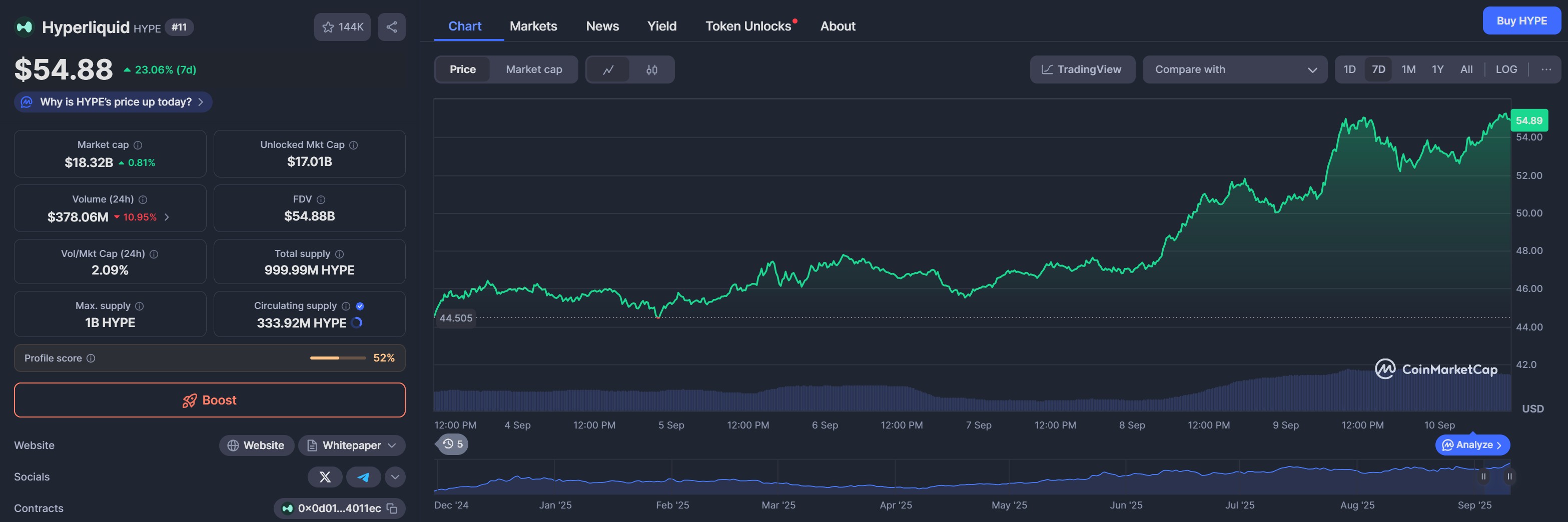Open the X (Twitter) social link
The image size is (1568, 522).
pos(325,477)
